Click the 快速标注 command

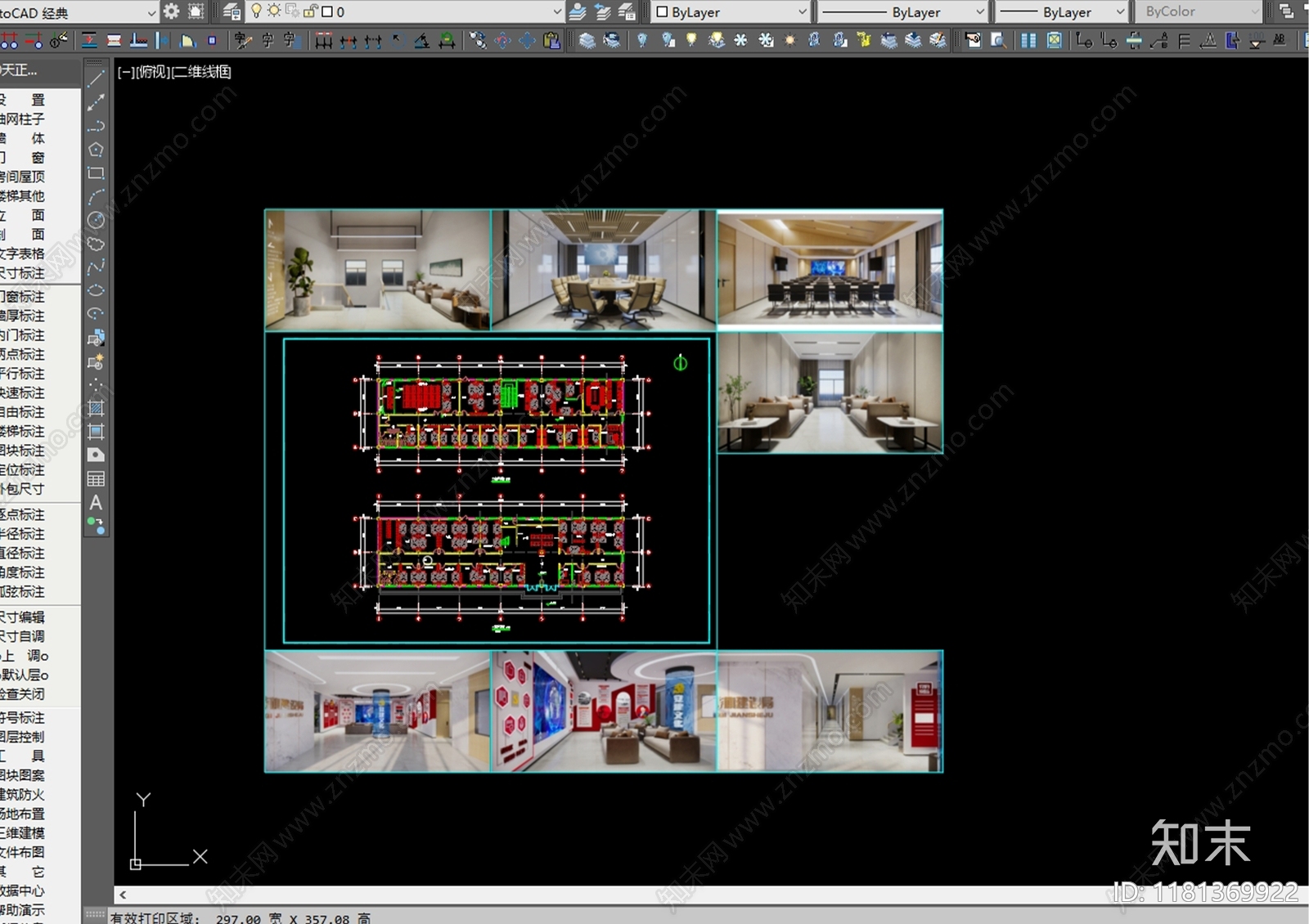[22, 393]
